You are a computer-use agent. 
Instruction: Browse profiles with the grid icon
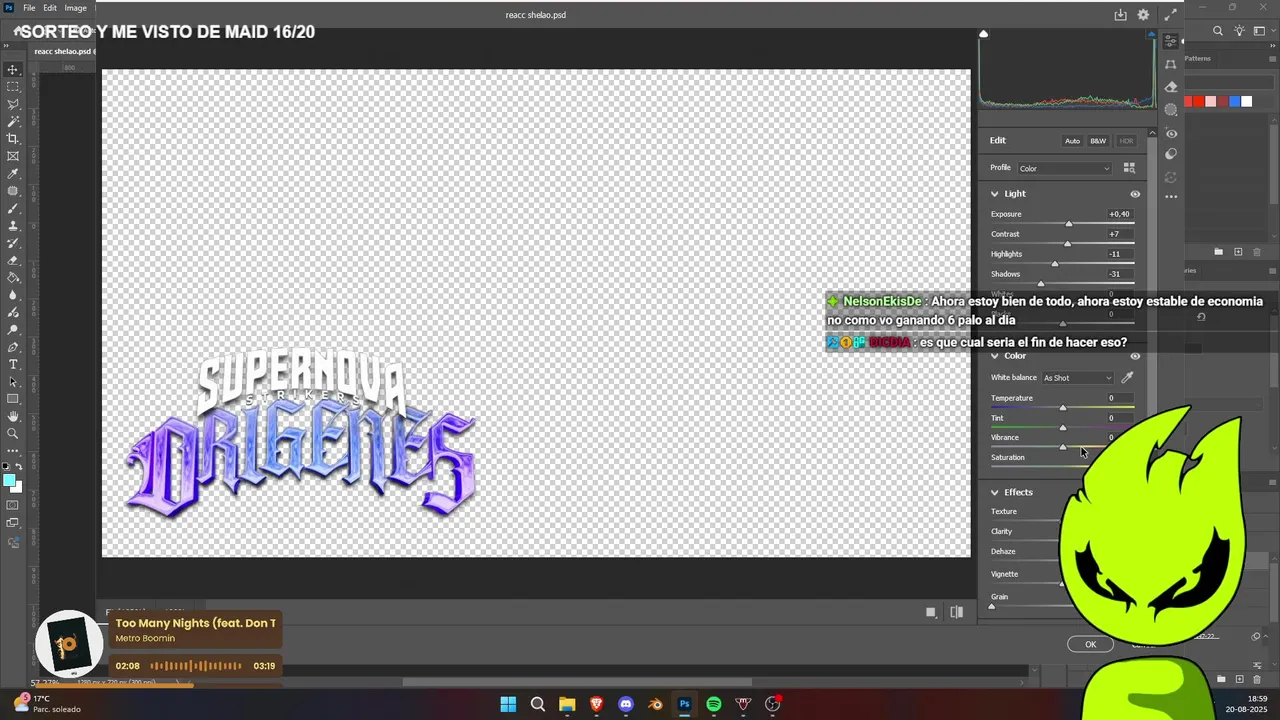pyautogui.click(x=1129, y=168)
